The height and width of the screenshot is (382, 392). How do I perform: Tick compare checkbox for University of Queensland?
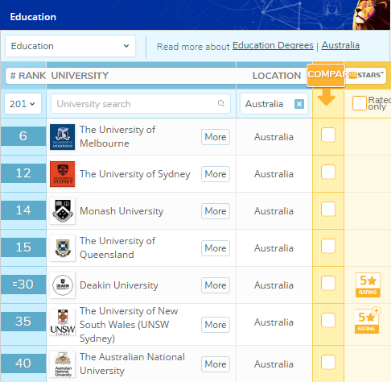(x=328, y=247)
